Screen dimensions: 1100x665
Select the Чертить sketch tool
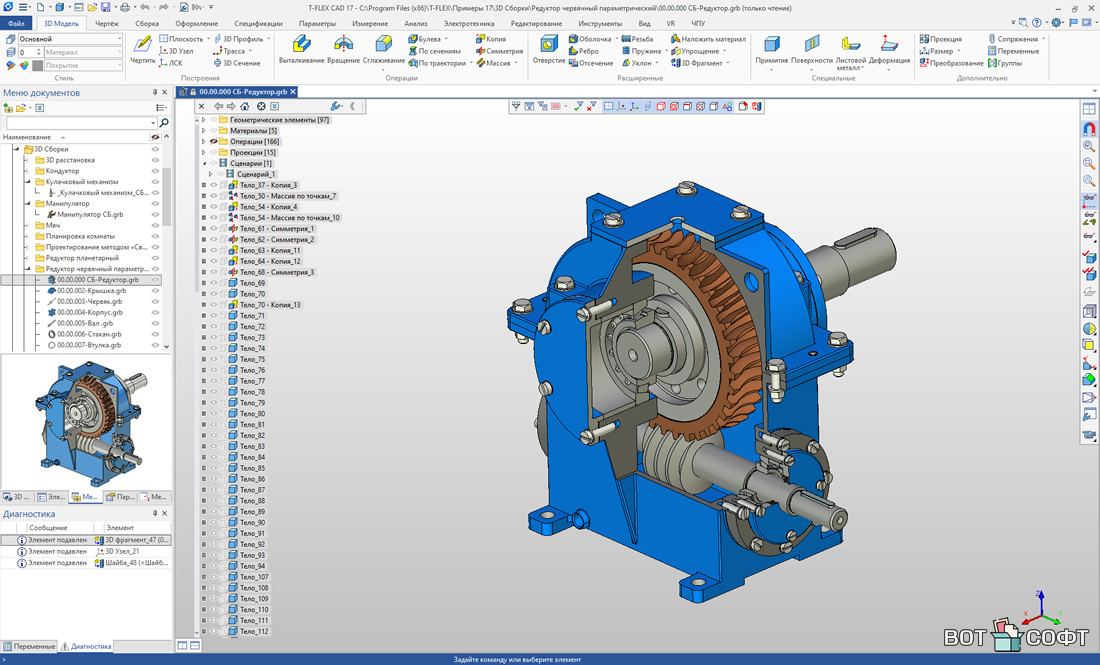click(142, 50)
